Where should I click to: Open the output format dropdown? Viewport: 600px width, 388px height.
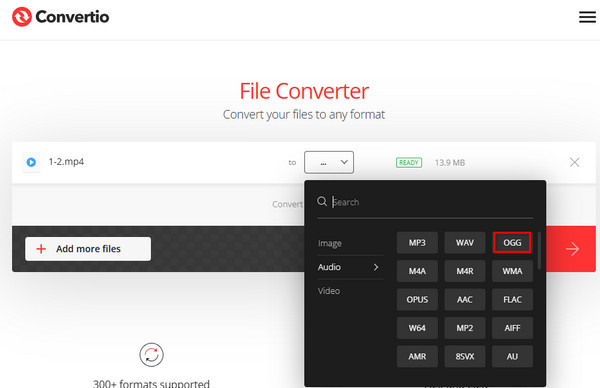329,162
